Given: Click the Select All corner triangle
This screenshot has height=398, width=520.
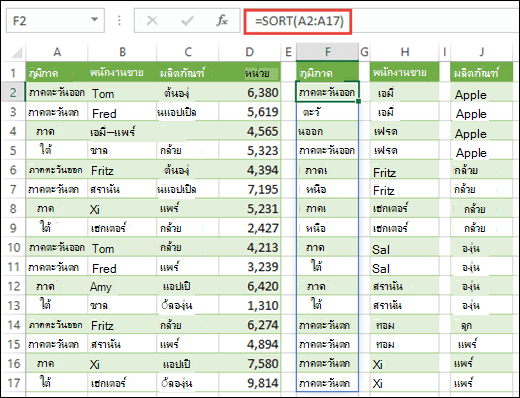Looking at the screenshot, I should coord(16,52).
